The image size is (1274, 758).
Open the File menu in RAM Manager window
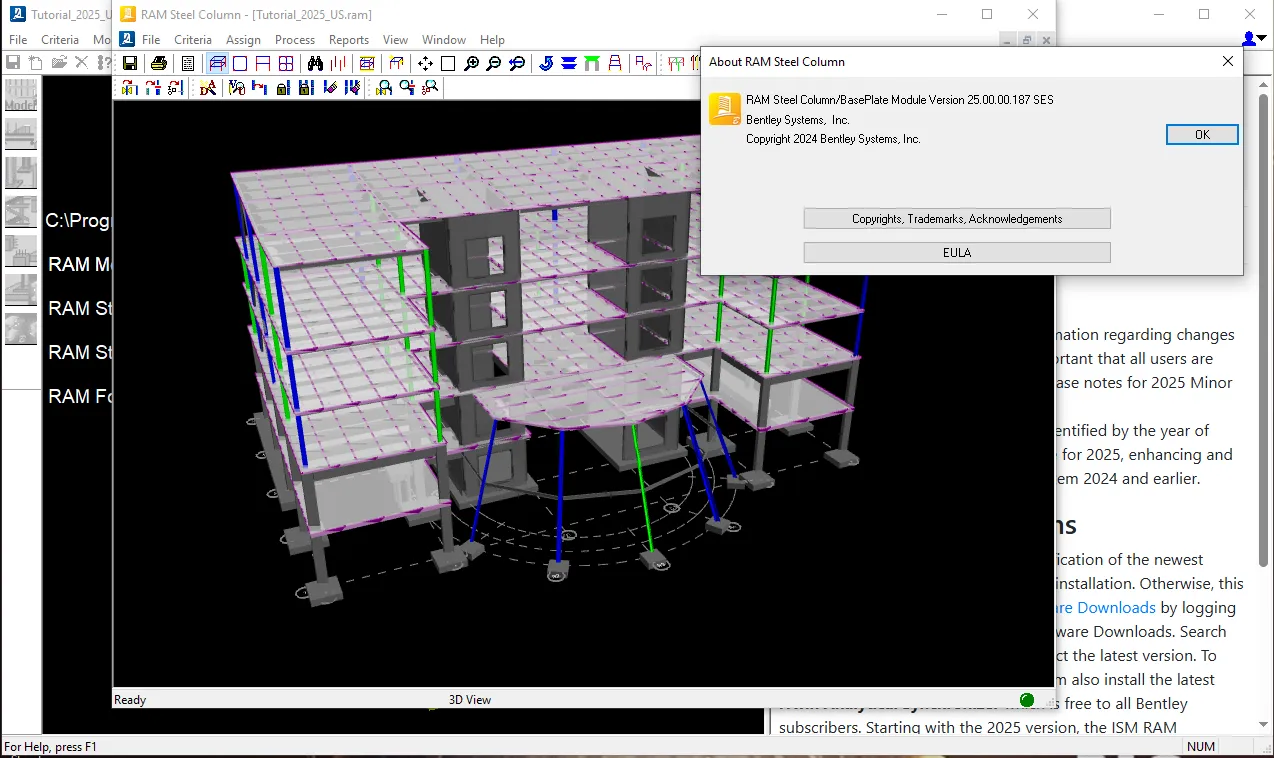click(17, 40)
